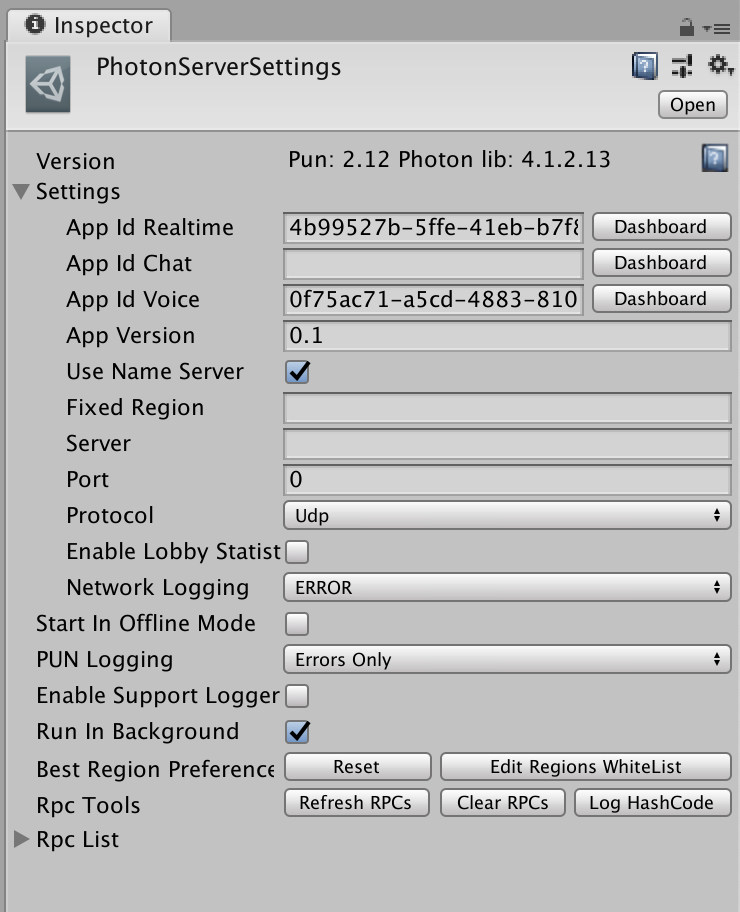
Task: Clear RPCs list
Action: (x=502, y=803)
